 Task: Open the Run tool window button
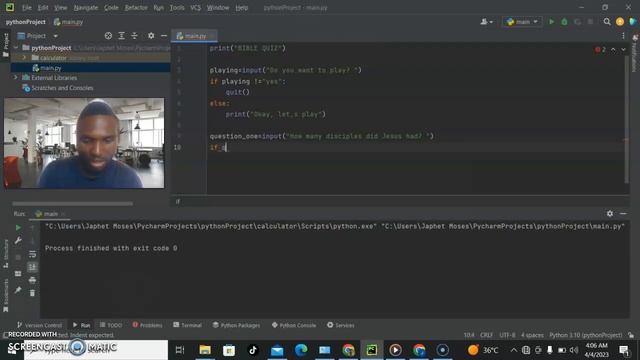81,325
